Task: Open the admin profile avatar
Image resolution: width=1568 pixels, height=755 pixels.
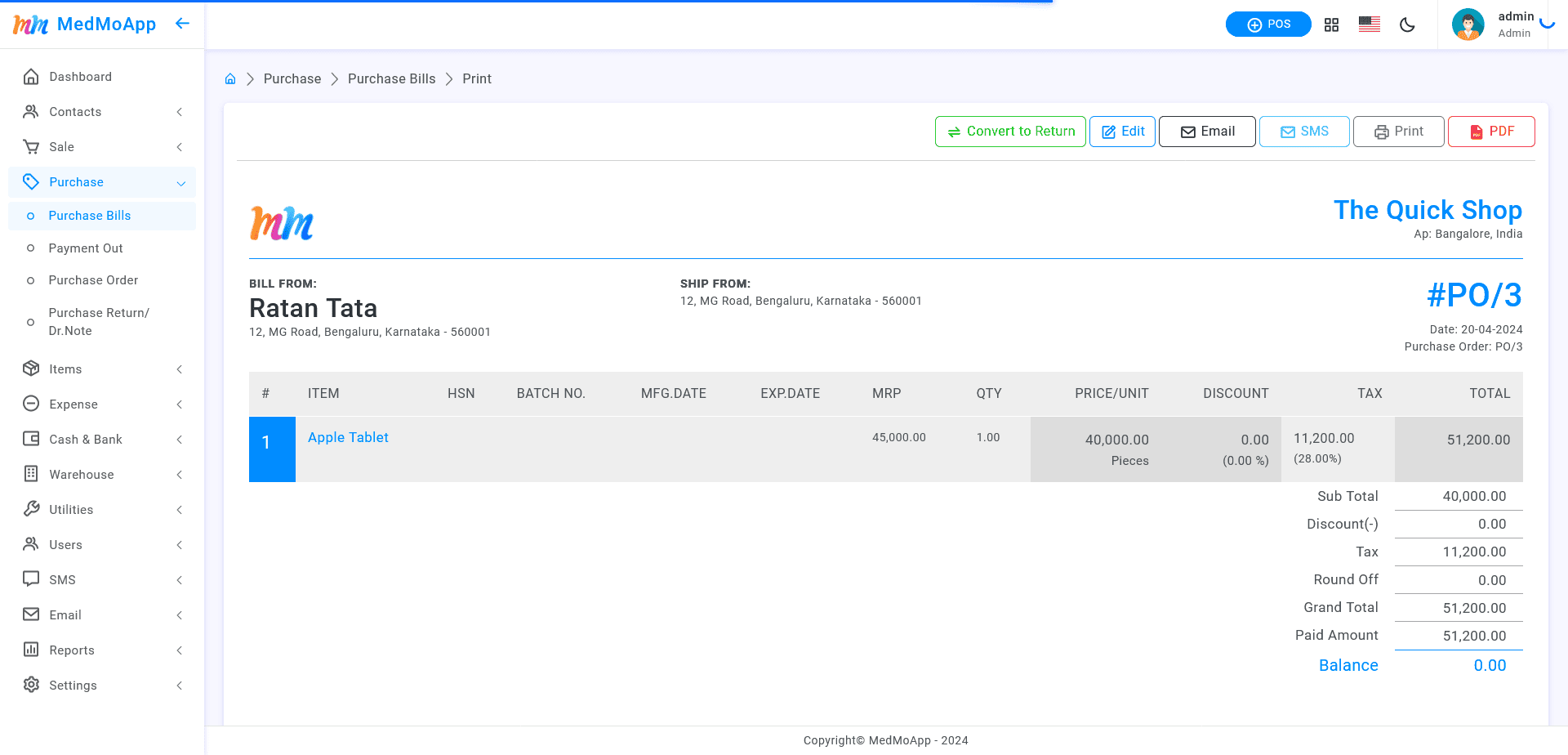Action: [1468, 25]
